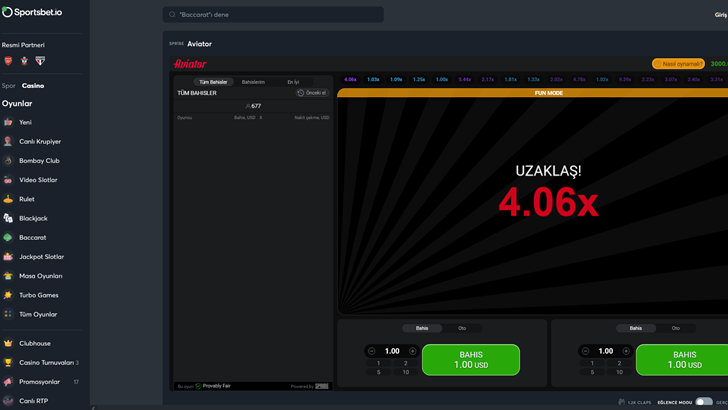Screen dimensions: 728x410
Task: Decrease bet amount in left bet panel
Action: [371, 351]
